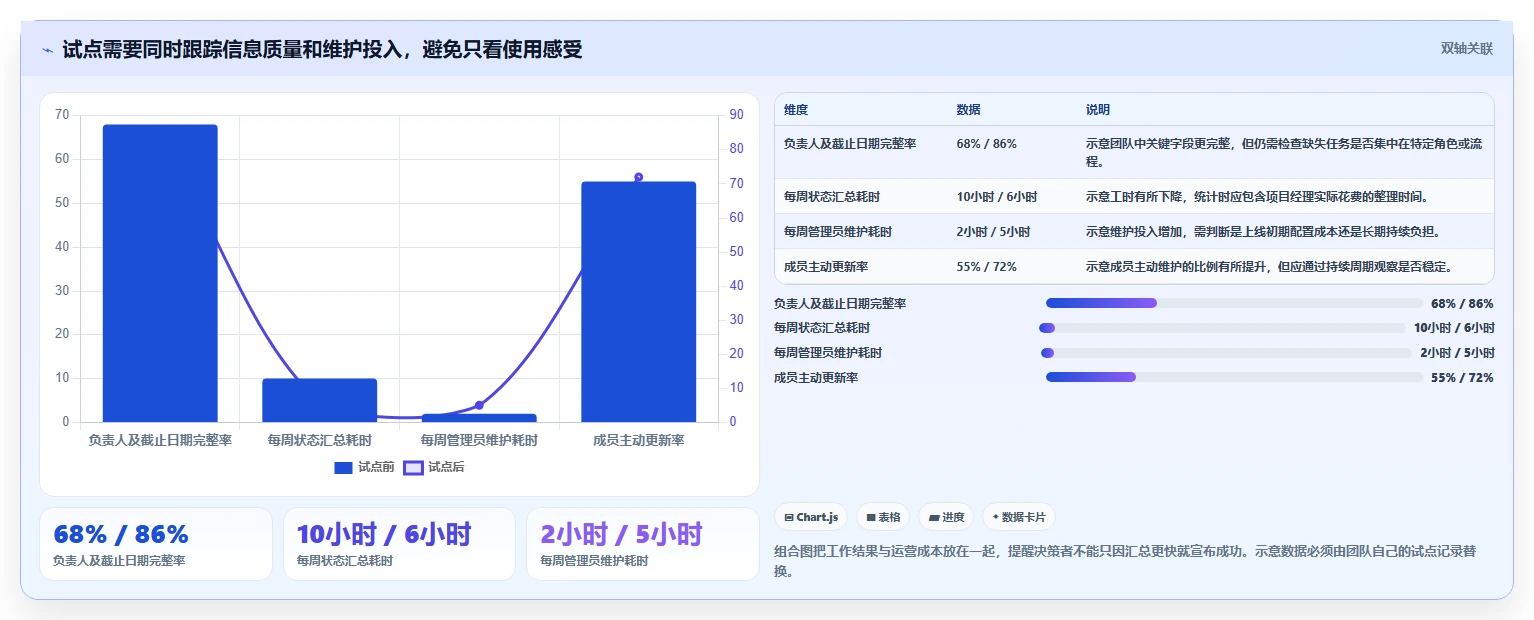Open the 10小时 / 6小时 KPI card
Screen dimensions: 1534x620
(x=399, y=544)
